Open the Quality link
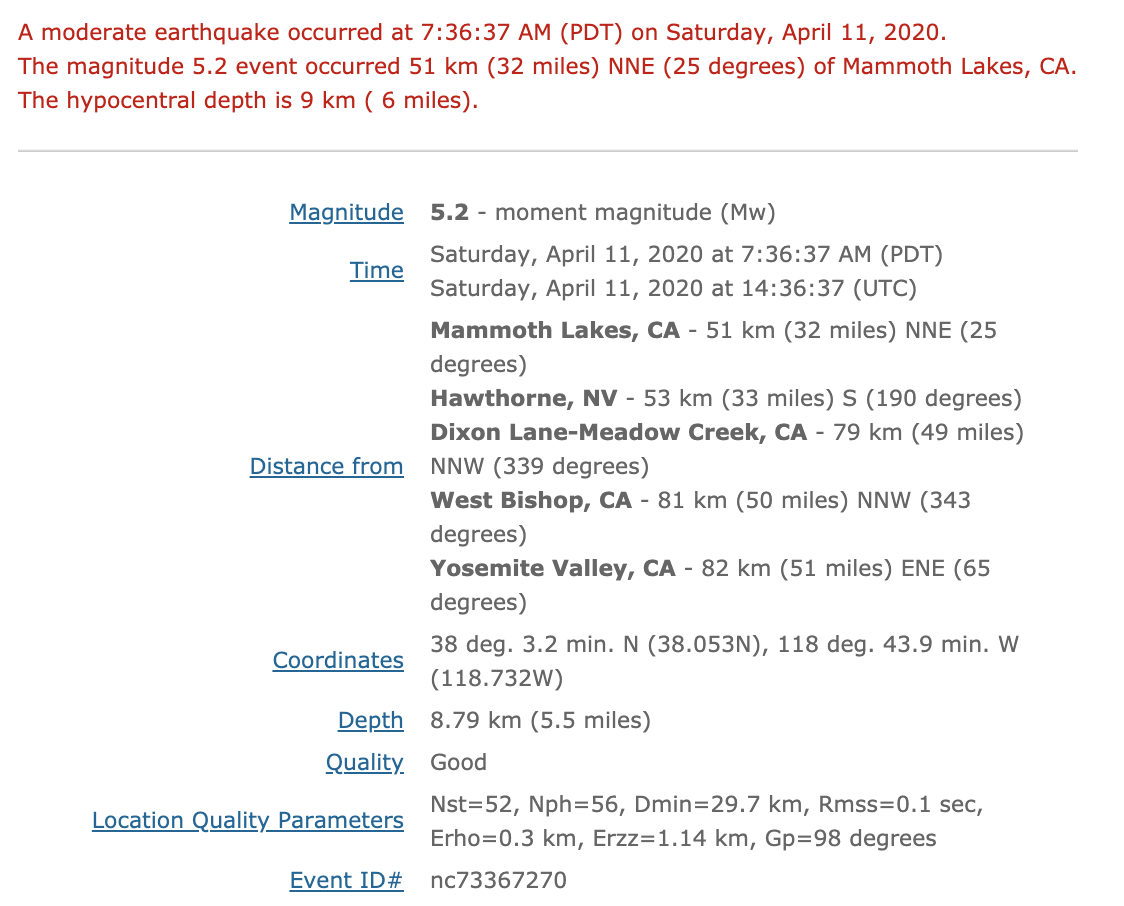The image size is (1124, 906). point(364,763)
